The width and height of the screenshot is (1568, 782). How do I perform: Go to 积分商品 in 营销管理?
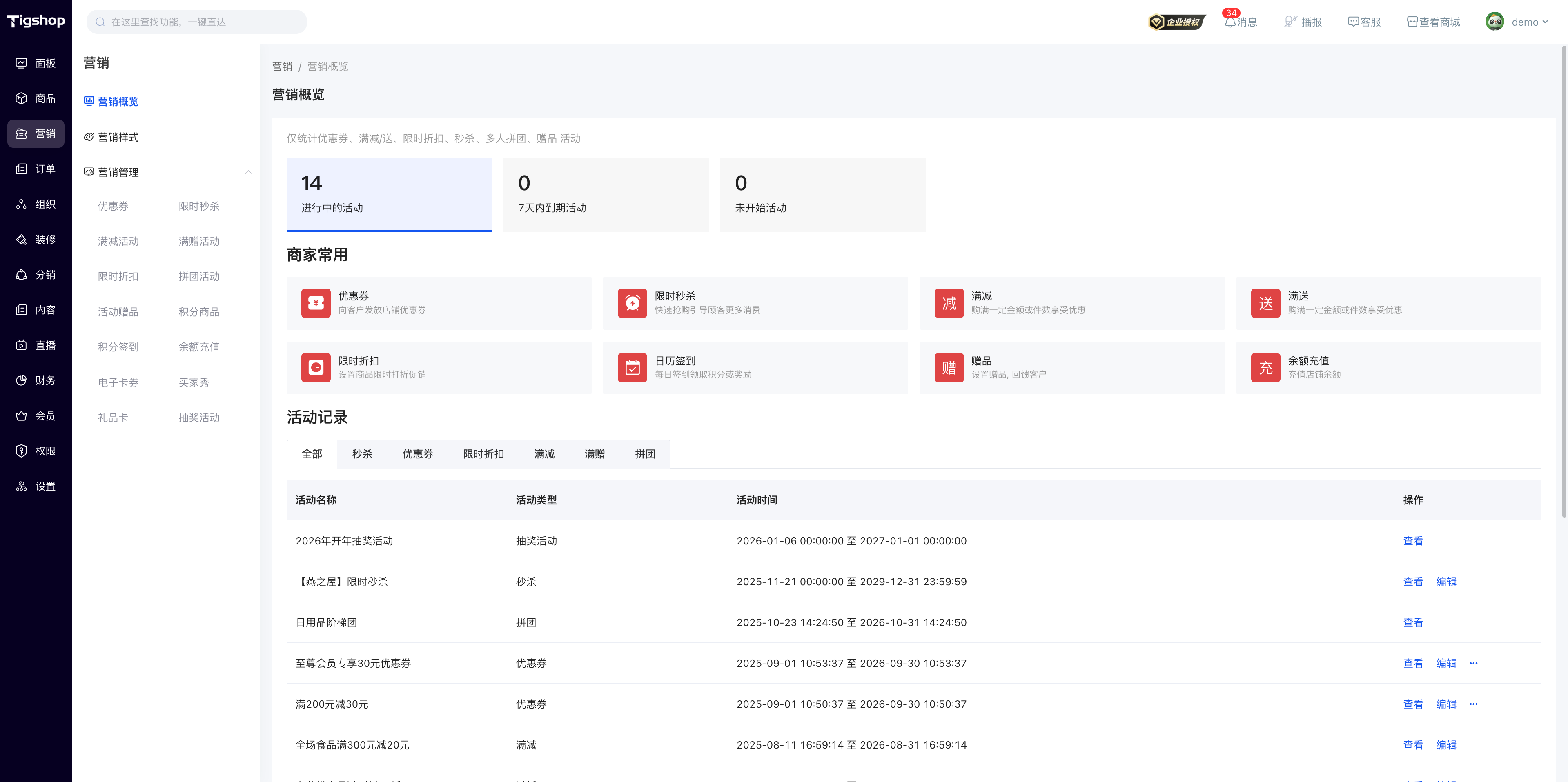(x=199, y=312)
